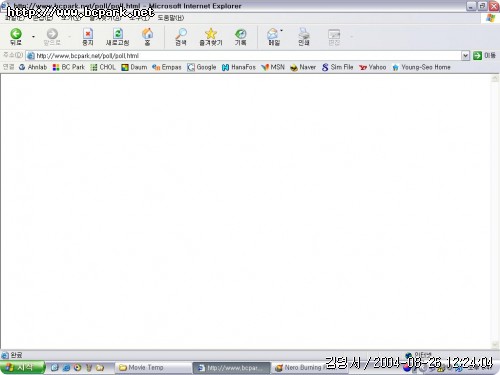Click the greyed Edit (편집) toolbar icon
Viewport: 500px width, 375px height.
[334, 37]
